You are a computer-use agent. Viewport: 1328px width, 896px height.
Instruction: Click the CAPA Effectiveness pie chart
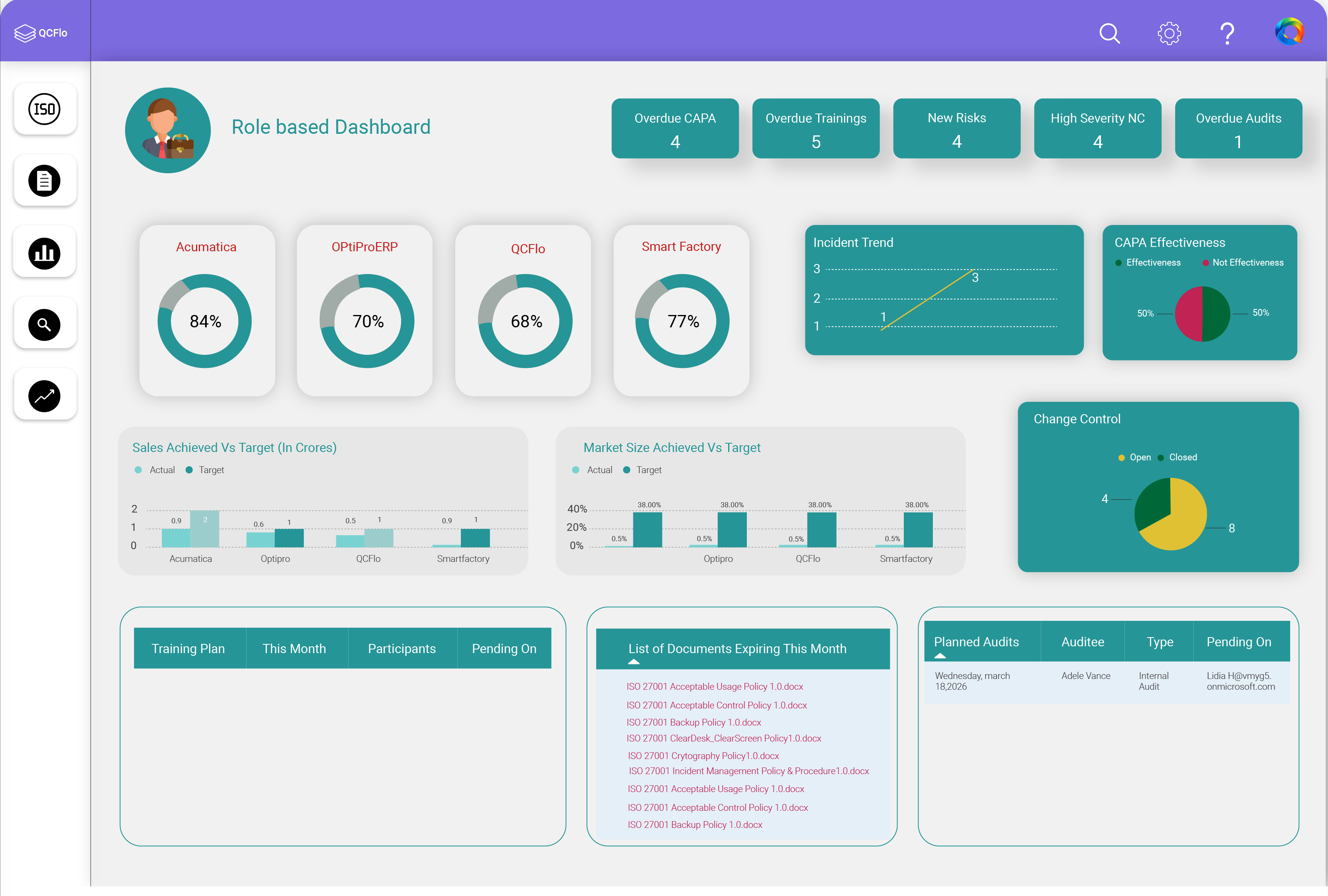1202,314
